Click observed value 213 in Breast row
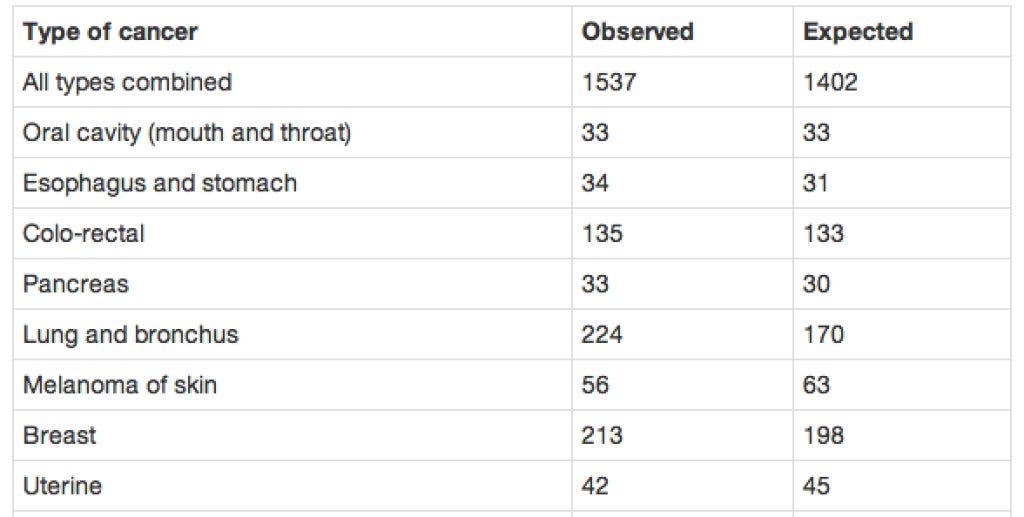Viewport: 1024px width, 517px height. tap(602, 436)
